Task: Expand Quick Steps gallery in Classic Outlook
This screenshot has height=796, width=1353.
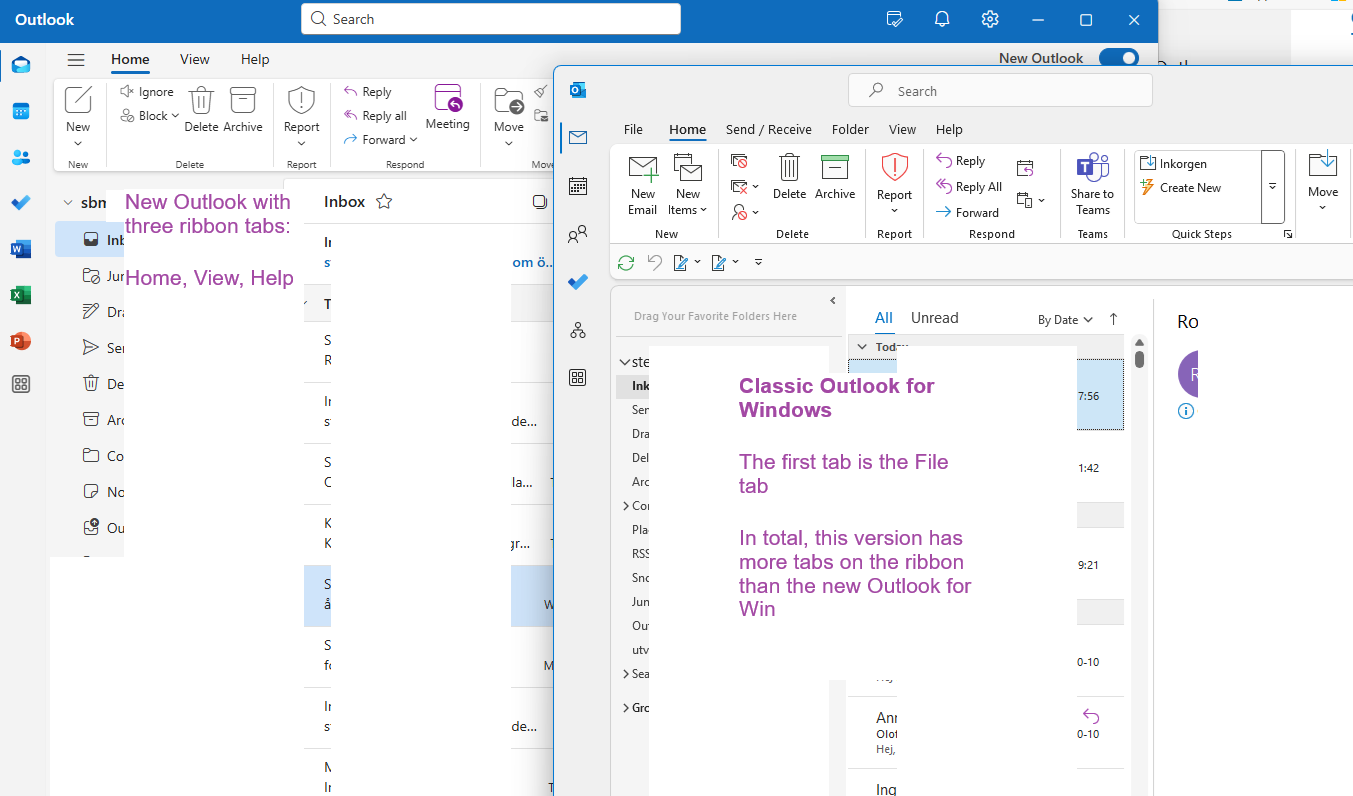Action: click(1273, 186)
